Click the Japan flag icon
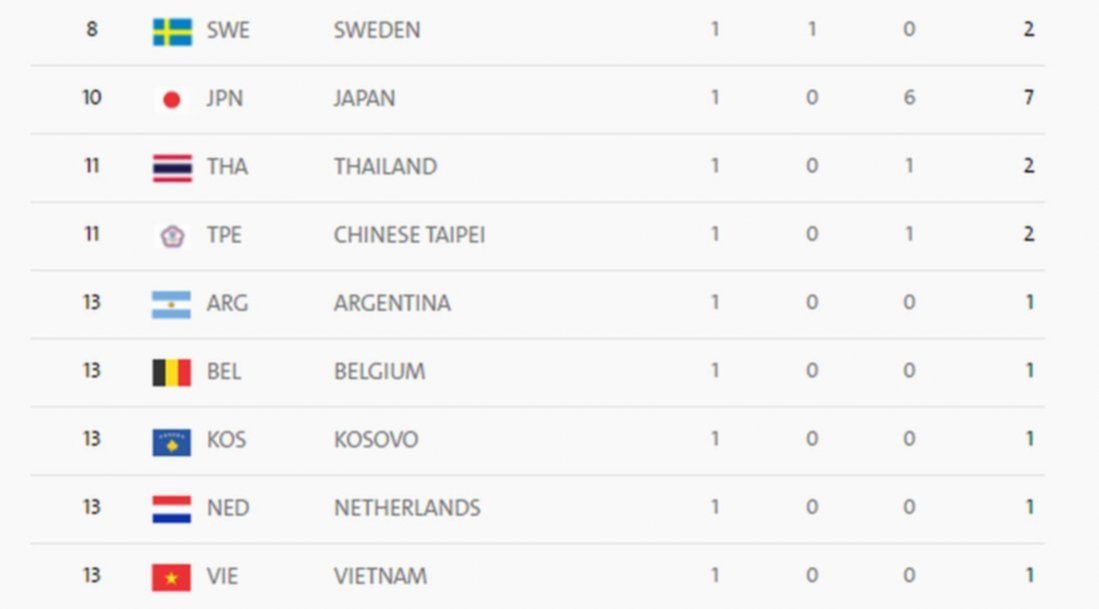Screen dimensions: 1099x609 (172, 100)
